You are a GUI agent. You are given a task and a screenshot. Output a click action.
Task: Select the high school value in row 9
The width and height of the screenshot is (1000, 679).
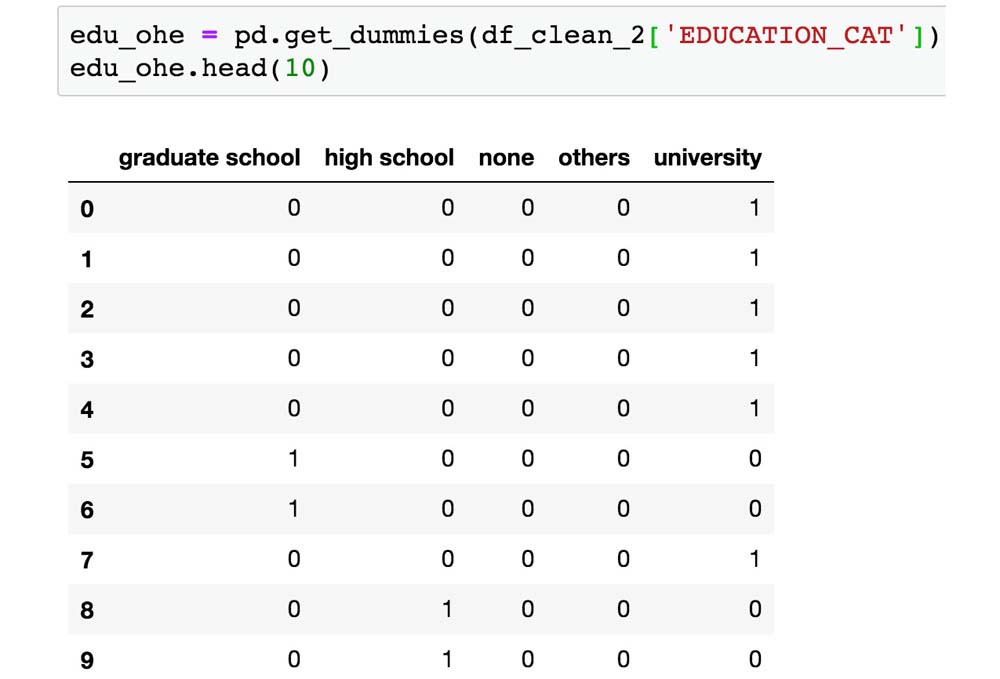coord(447,659)
